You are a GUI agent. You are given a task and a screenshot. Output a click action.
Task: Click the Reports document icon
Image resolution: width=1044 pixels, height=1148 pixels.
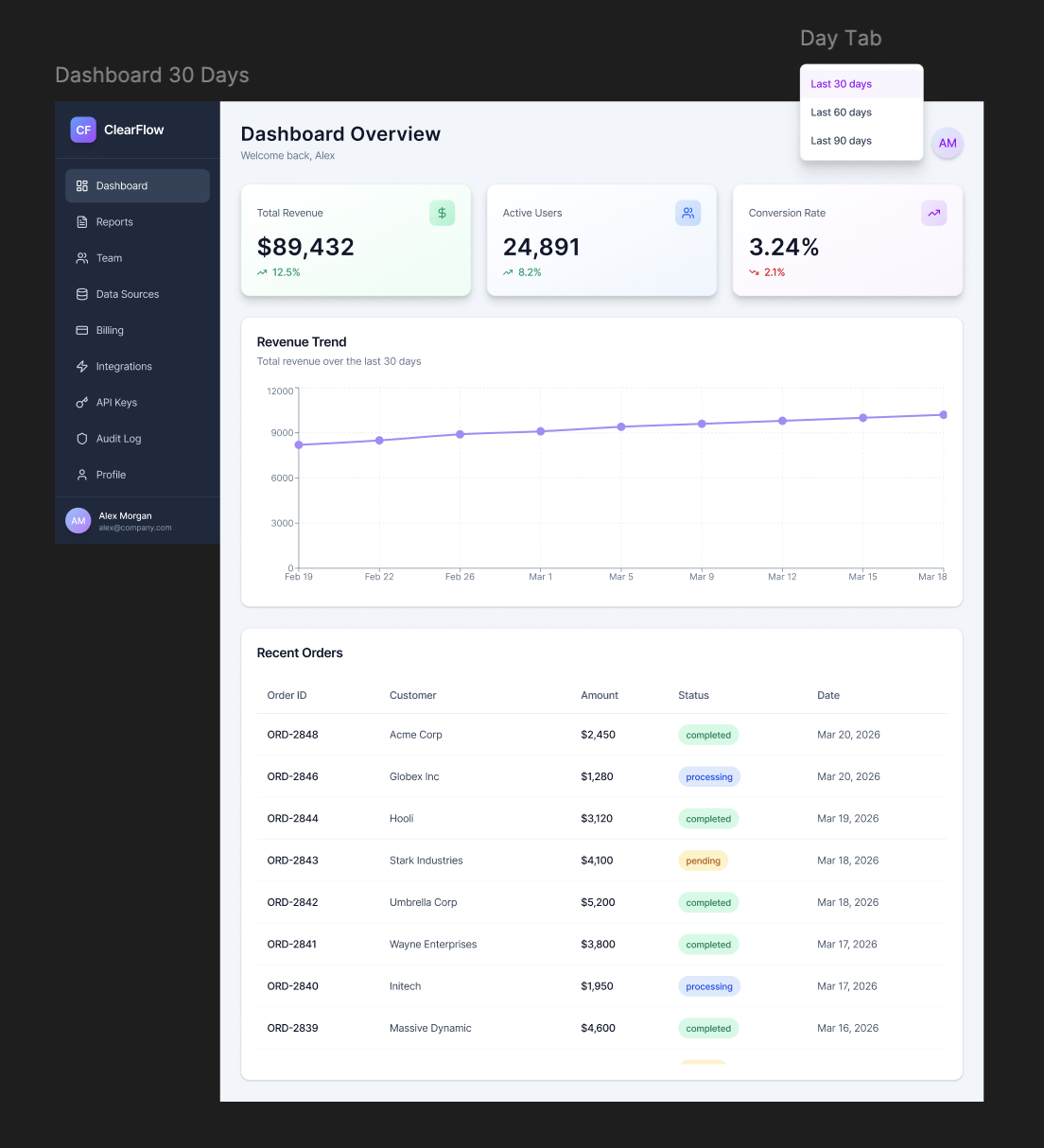pos(82,222)
